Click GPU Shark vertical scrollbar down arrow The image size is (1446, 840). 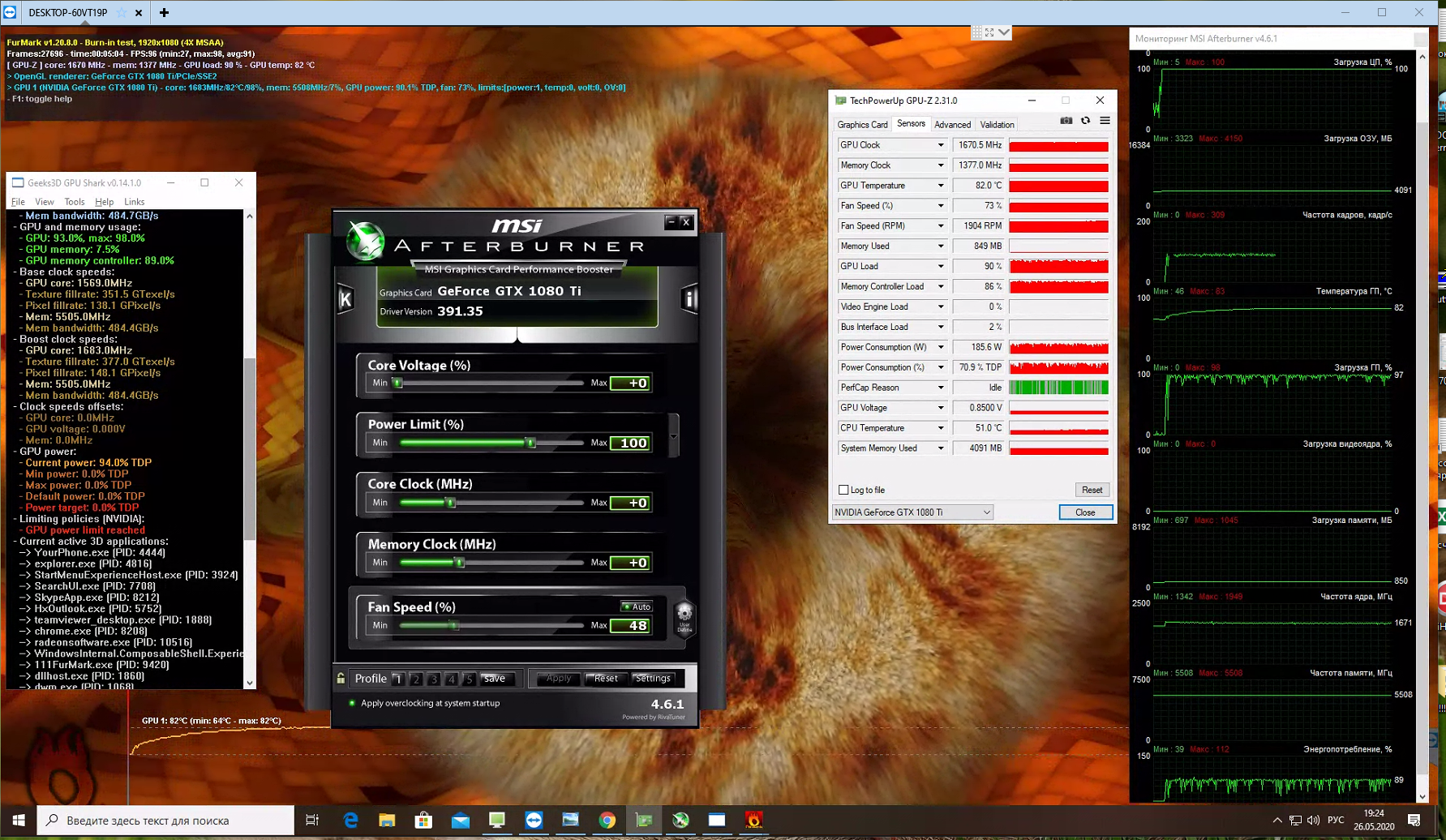pyautogui.click(x=250, y=684)
